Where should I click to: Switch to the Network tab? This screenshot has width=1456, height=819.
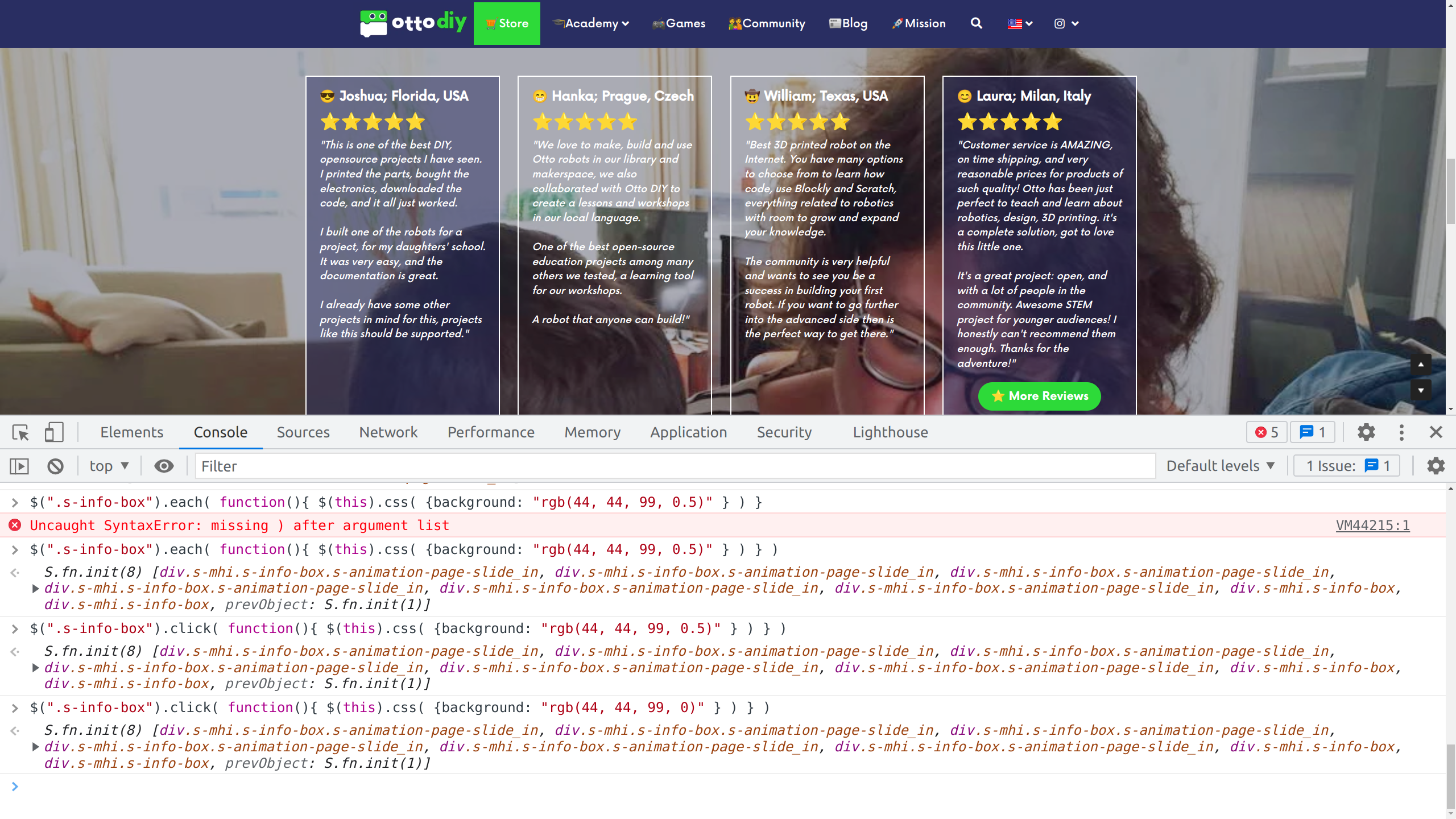388,433
